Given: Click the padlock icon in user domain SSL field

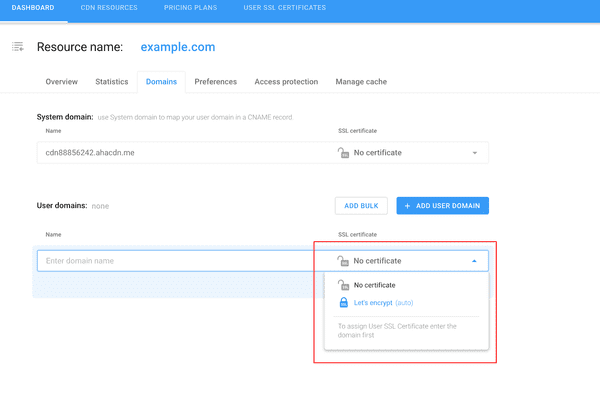Looking at the screenshot, I should pos(343,261).
